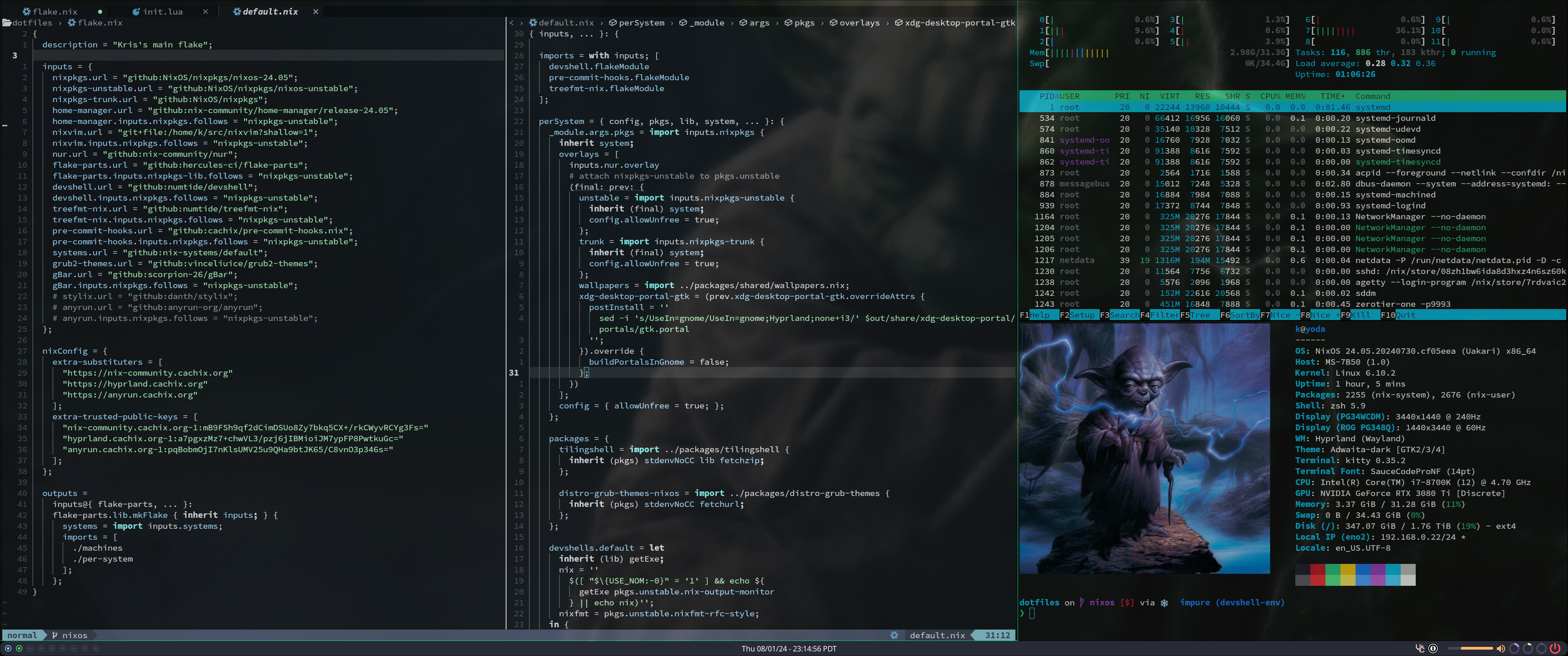Sort htop by the MEM% column header
This screenshot has width=1568, height=656.
pos(1295,96)
